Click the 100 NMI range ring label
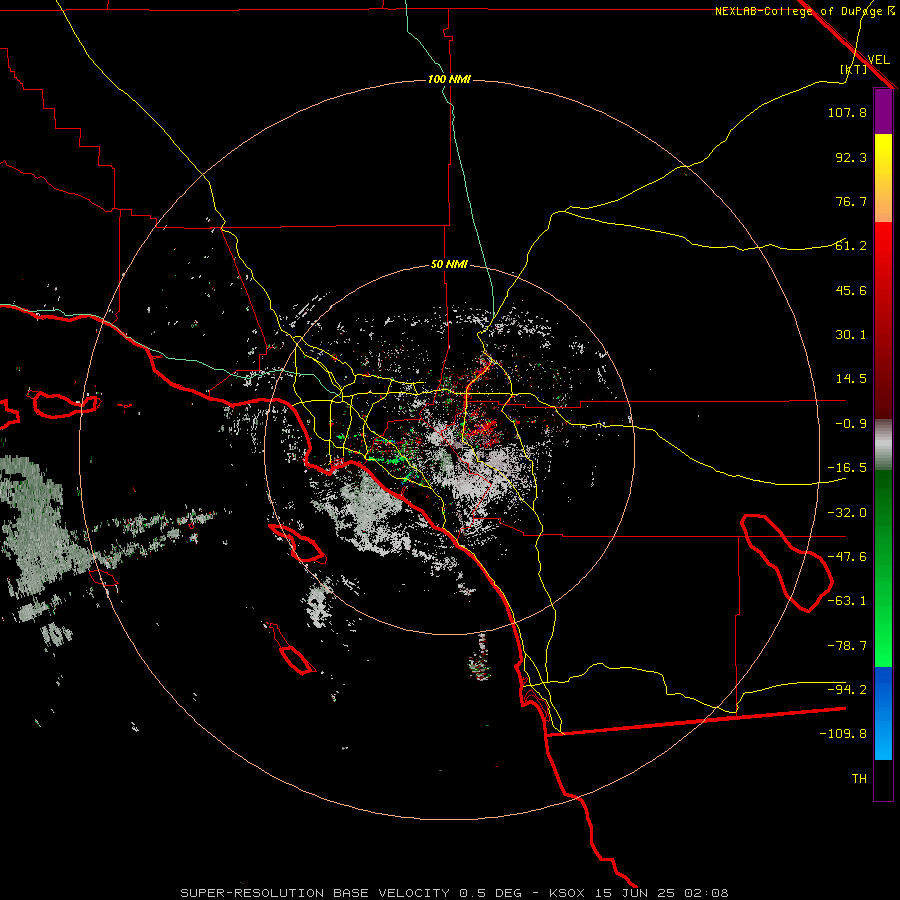Image resolution: width=900 pixels, height=900 pixels. pyautogui.click(x=449, y=79)
